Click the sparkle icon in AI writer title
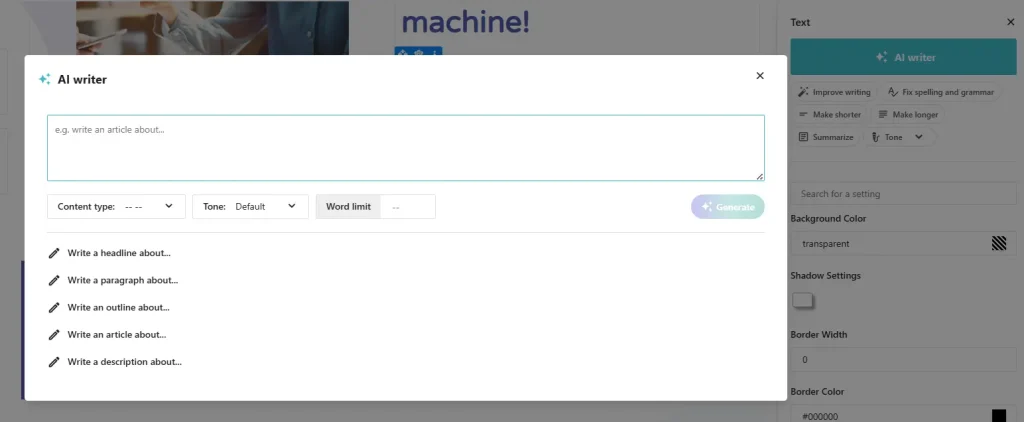Screen dimensions: 1024x422 44,79
